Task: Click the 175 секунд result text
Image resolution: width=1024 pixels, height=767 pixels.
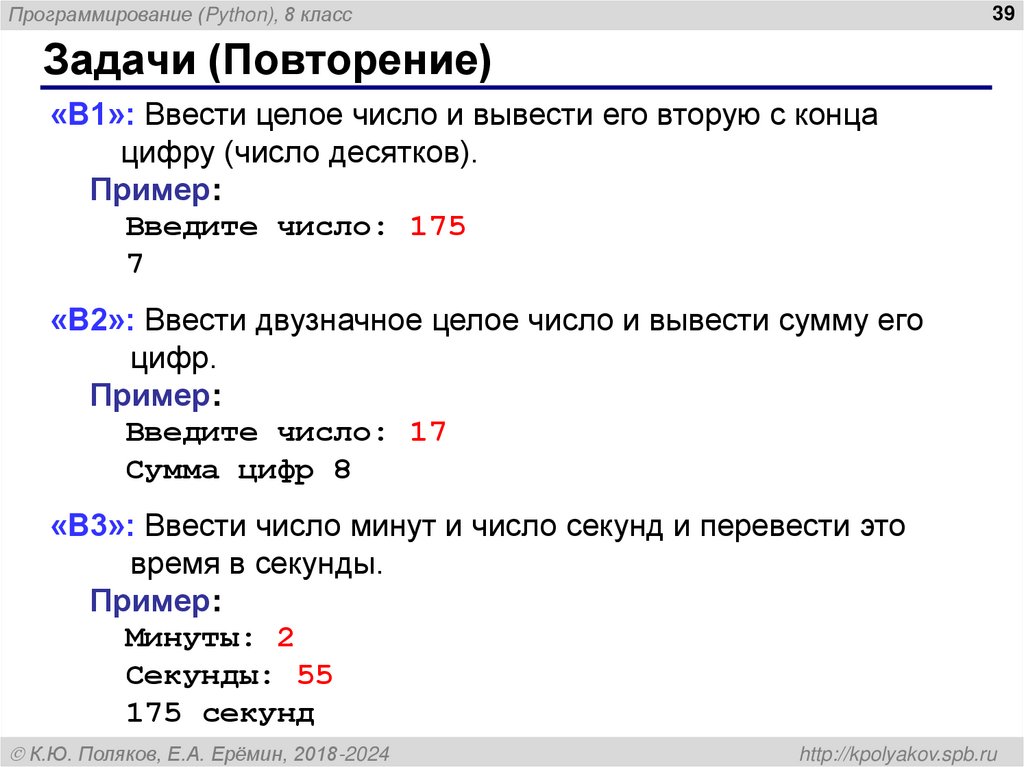Action: 220,713
